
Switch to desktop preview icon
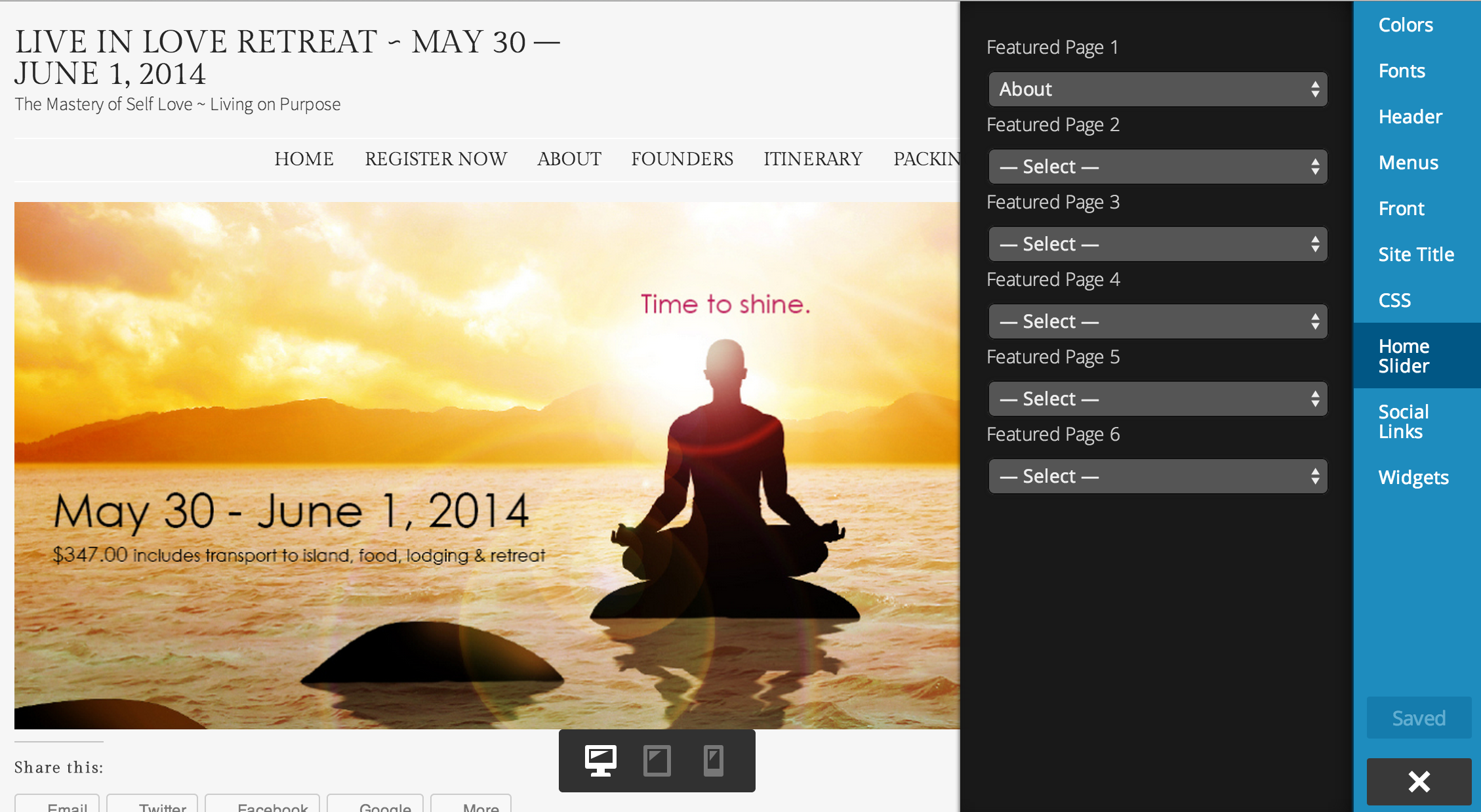(600, 761)
